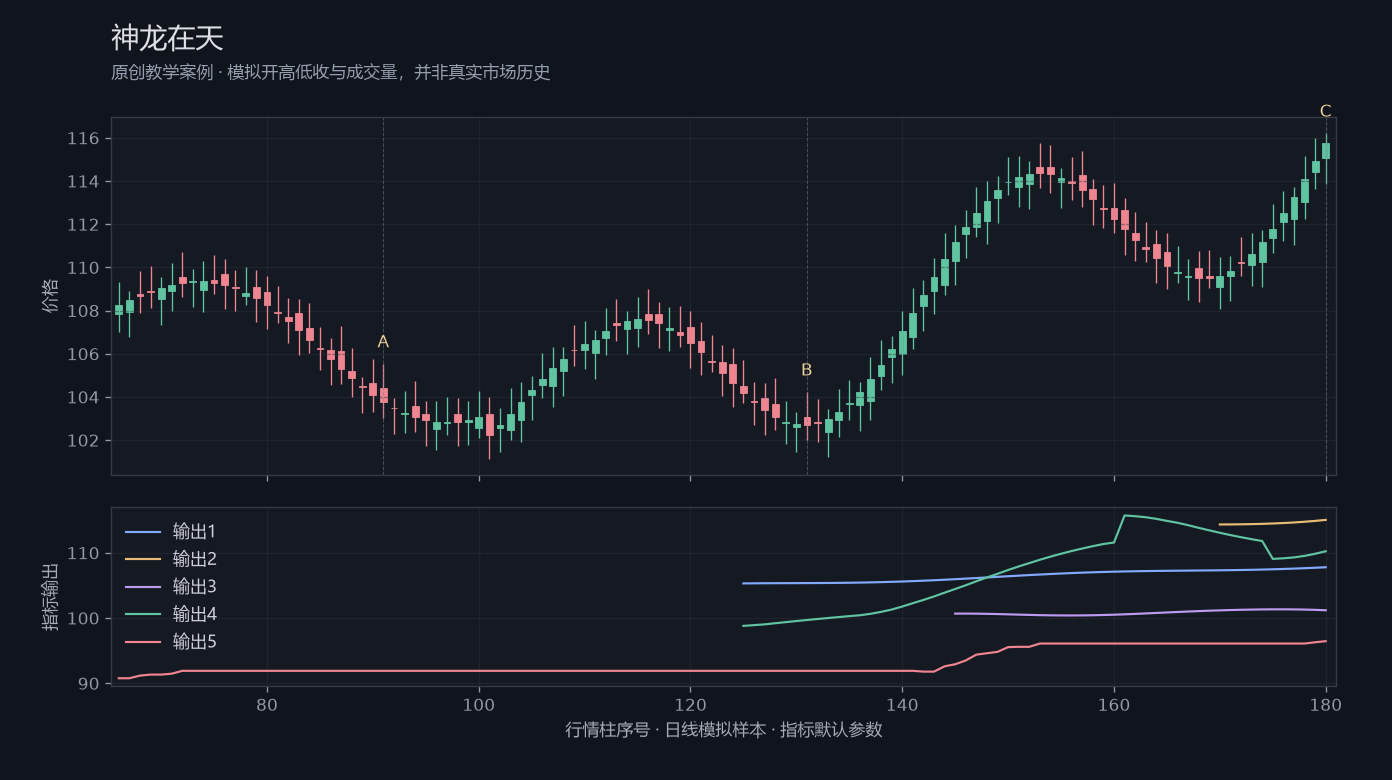Screen dimensions: 1392x780
Task: Select the 输出1 legend entry
Action: coord(170,531)
